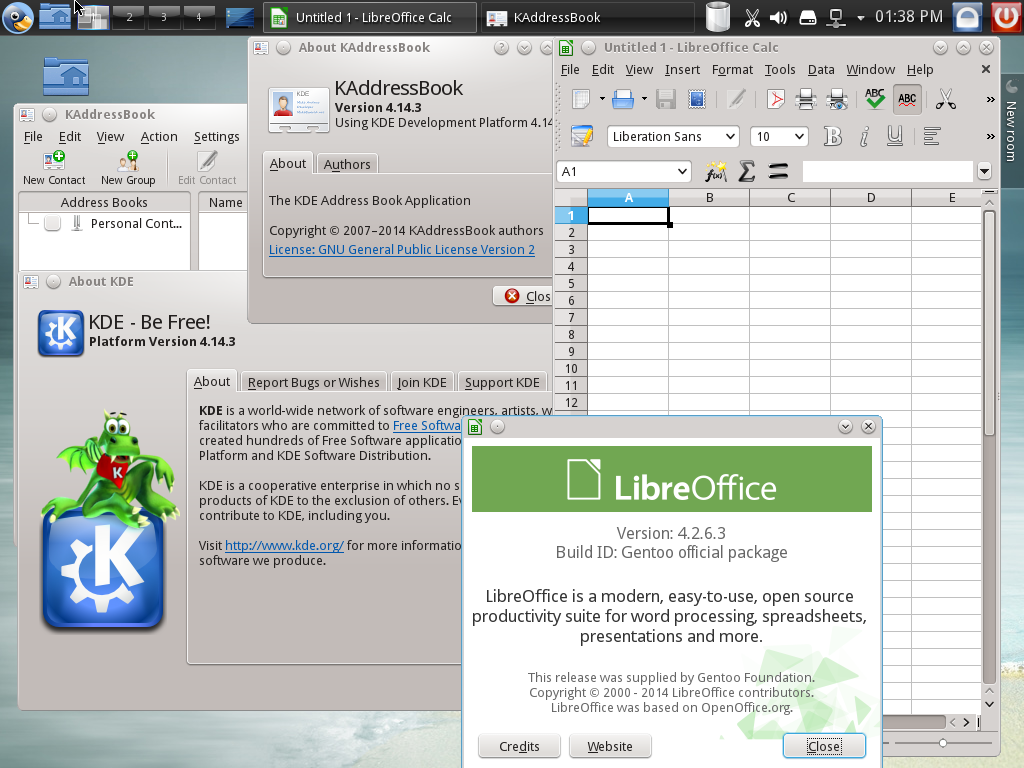
Task: Click the Edit File pencil icon in Calc
Action: pyautogui.click(x=736, y=99)
